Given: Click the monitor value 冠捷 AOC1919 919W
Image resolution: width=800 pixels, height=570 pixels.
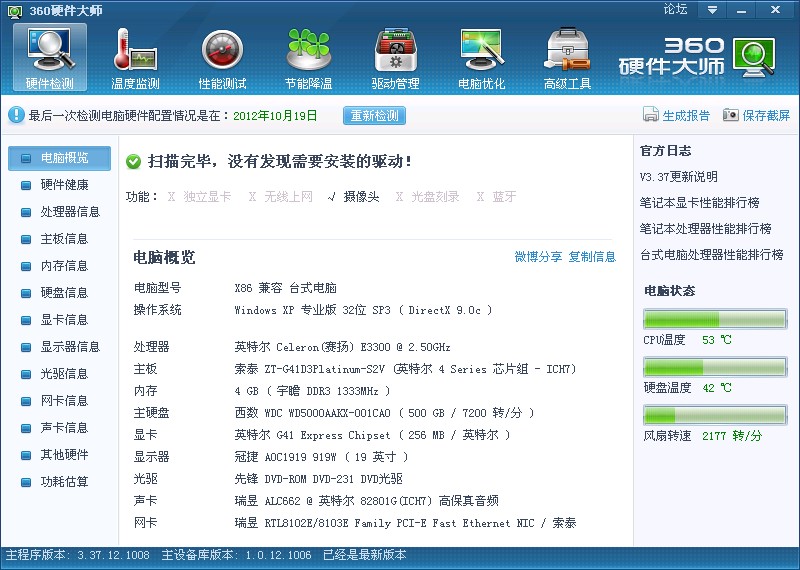Looking at the screenshot, I should (x=321, y=457).
